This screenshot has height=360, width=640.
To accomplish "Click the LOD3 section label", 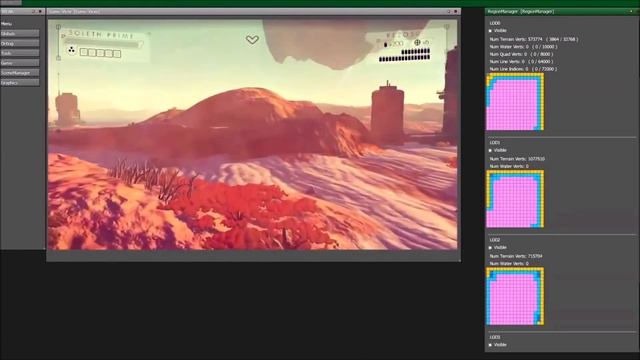I will [495, 337].
